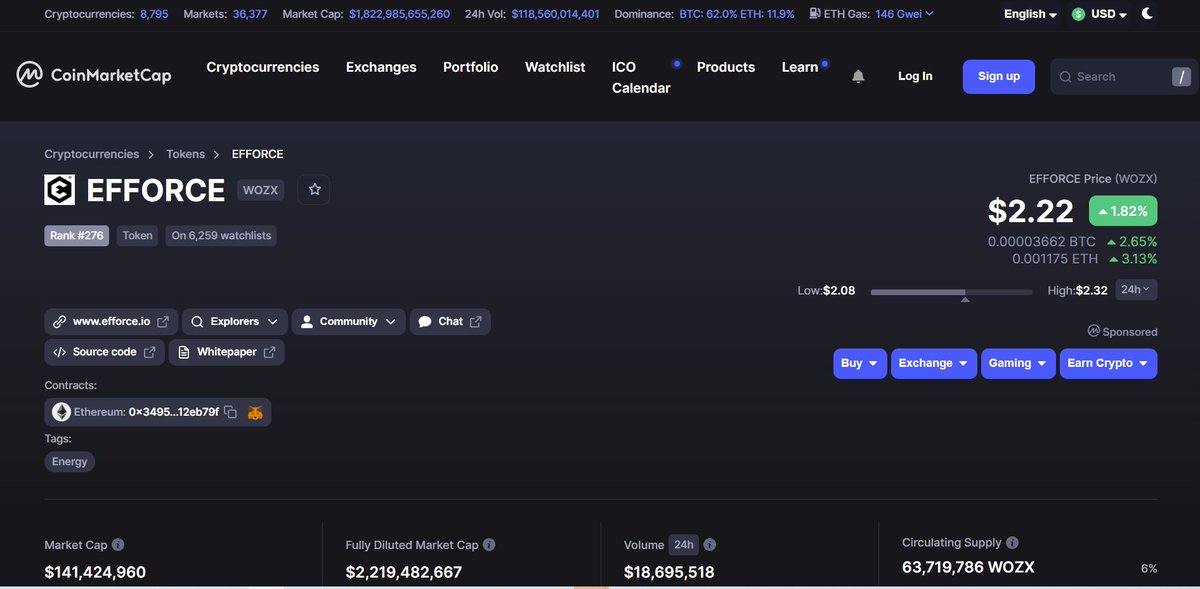1200x589 pixels.
Task: Open the Learn menu
Action: [800, 67]
